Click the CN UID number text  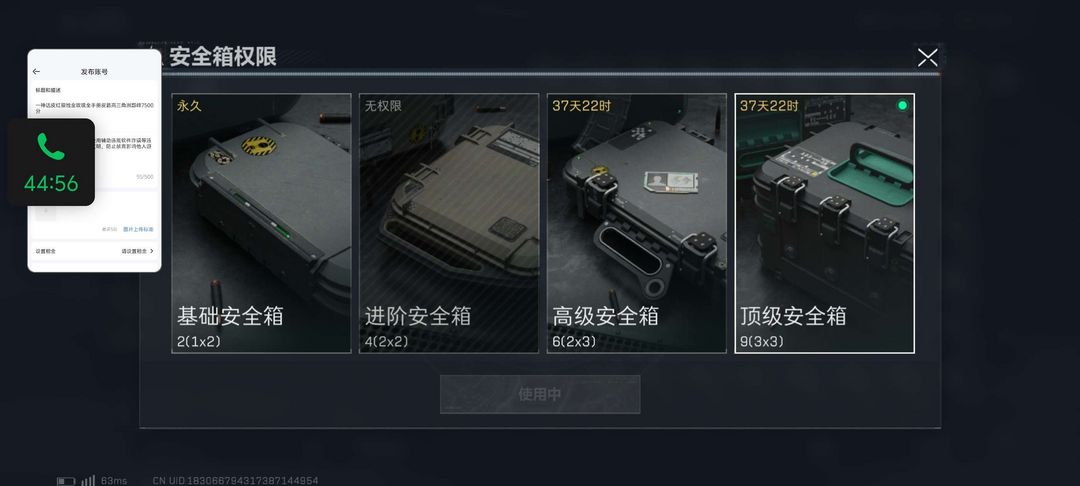[x=236, y=480]
